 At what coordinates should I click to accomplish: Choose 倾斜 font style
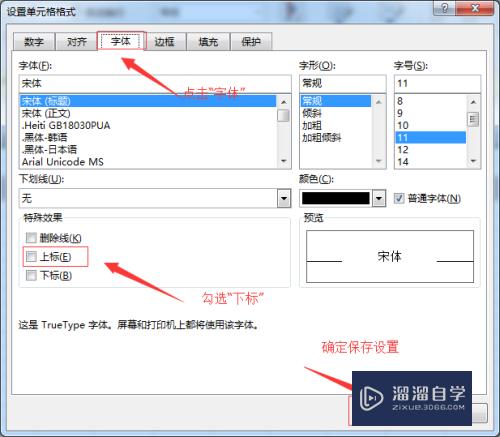336,113
